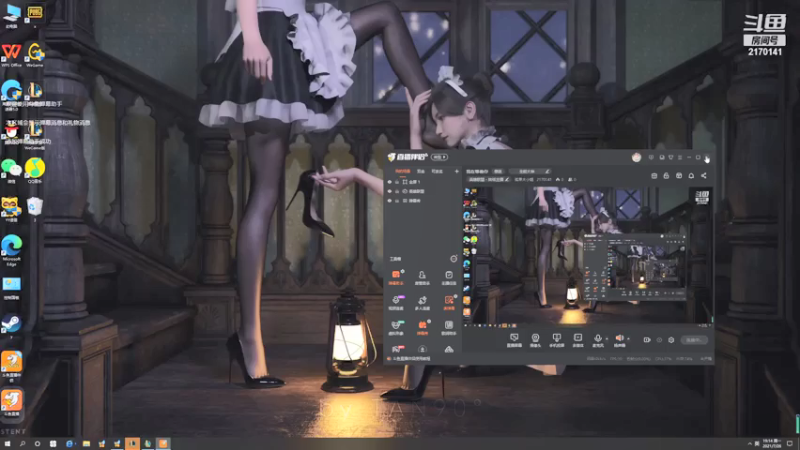The image size is (800, 450).
Task: Open phone screen cast source
Action: pos(556,340)
